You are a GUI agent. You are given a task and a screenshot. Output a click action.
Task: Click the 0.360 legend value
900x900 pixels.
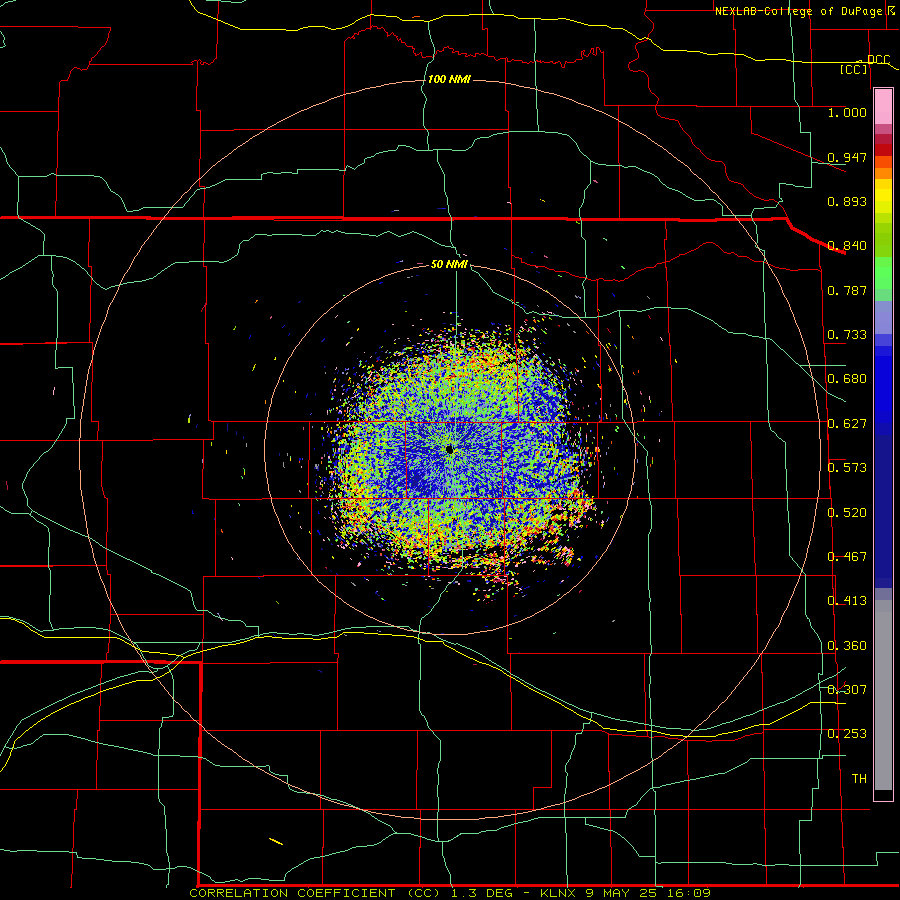847,645
